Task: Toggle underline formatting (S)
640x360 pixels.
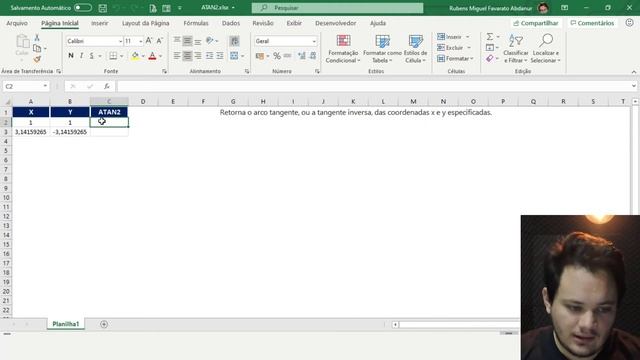Action: pos(91,56)
